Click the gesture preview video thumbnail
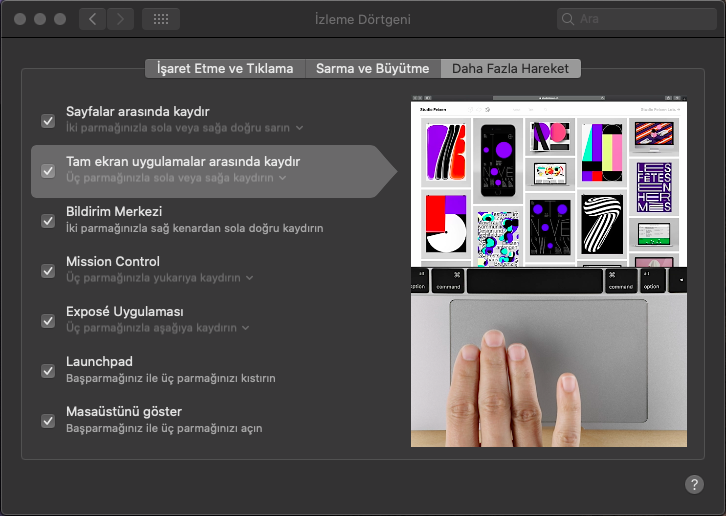 [x=549, y=271]
